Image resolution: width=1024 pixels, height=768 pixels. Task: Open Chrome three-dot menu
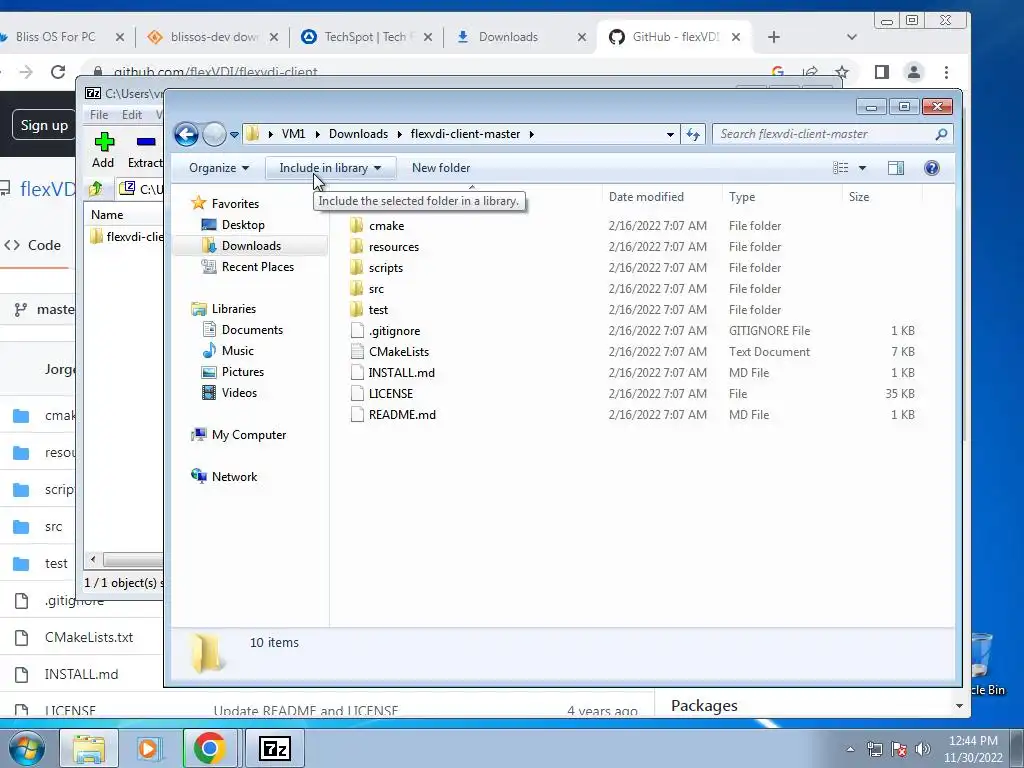(x=946, y=72)
